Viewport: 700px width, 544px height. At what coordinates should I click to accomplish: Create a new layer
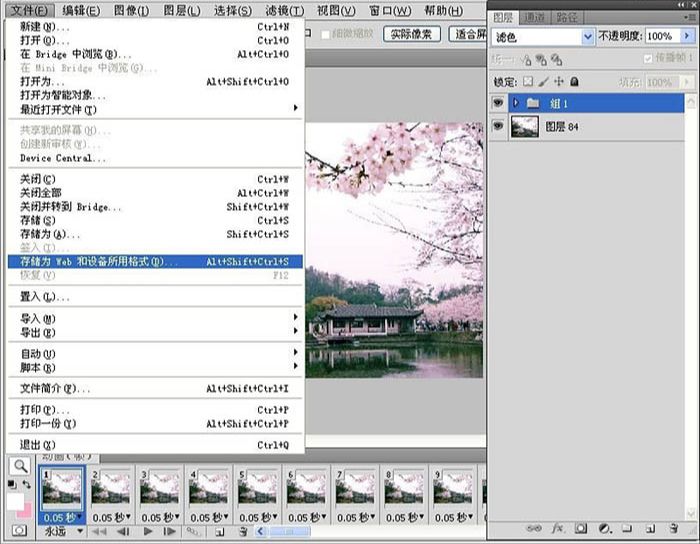coord(650,528)
